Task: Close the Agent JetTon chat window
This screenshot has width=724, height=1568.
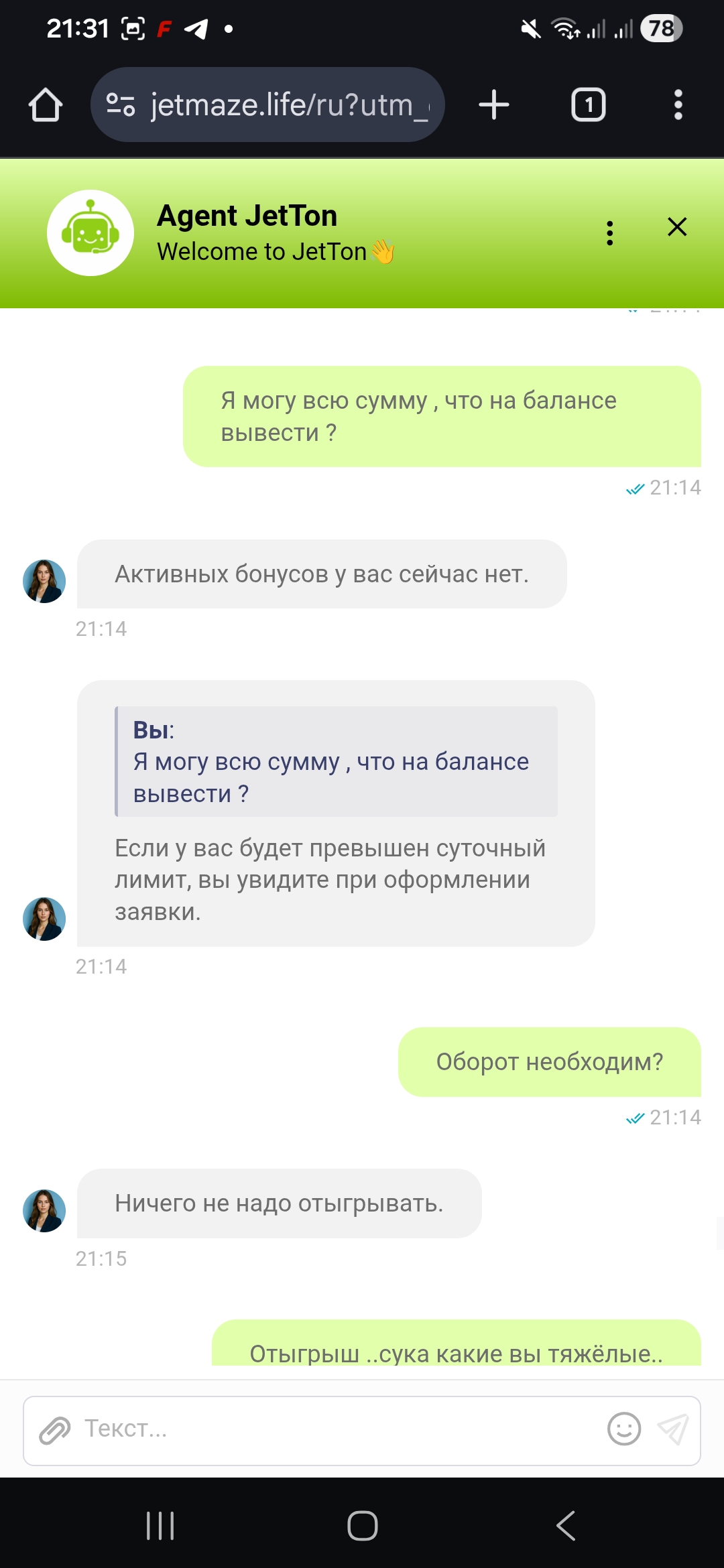Action: pyautogui.click(x=677, y=227)
